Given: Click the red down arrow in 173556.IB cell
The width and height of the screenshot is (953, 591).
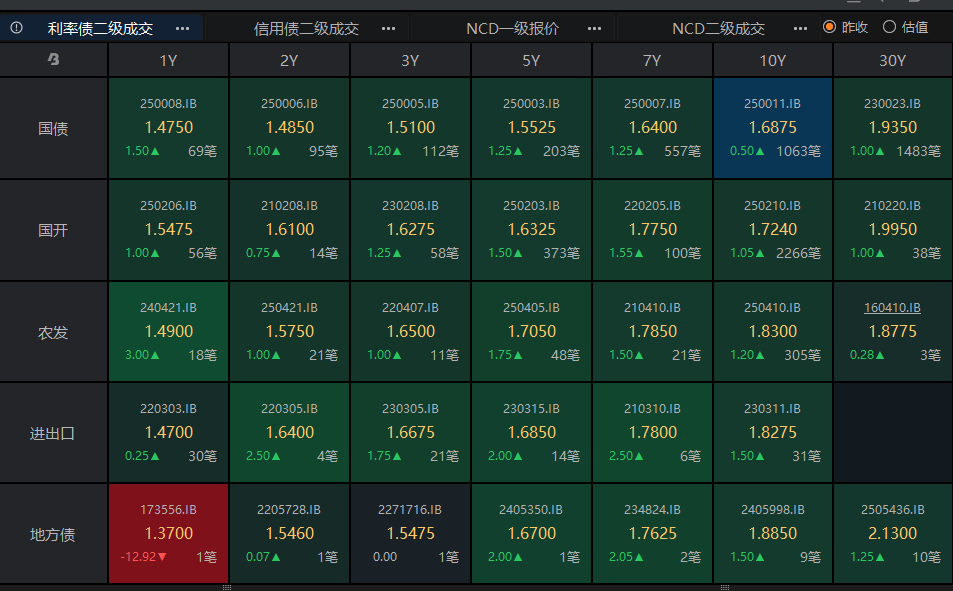Looking at the screenshot, I should click(x=162, y=557).
